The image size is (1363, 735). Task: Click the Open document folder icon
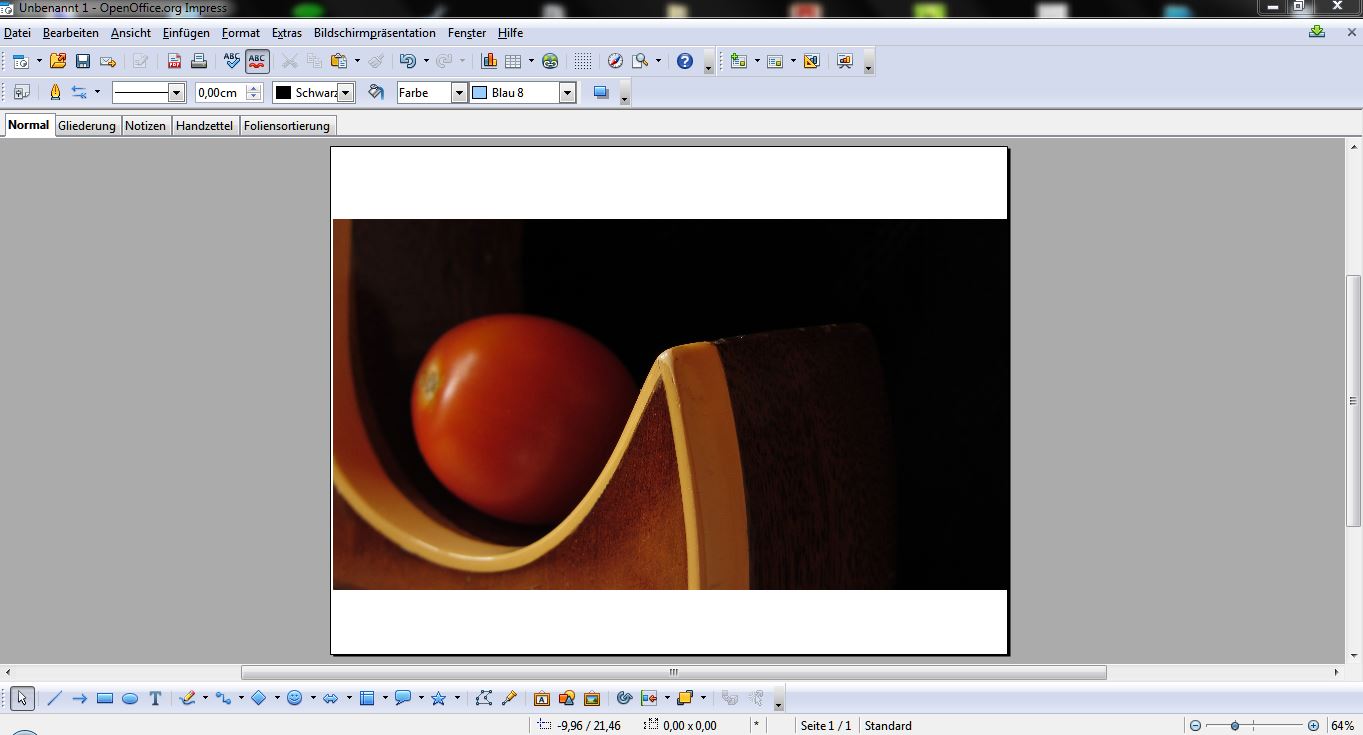(x=58, y=61)
